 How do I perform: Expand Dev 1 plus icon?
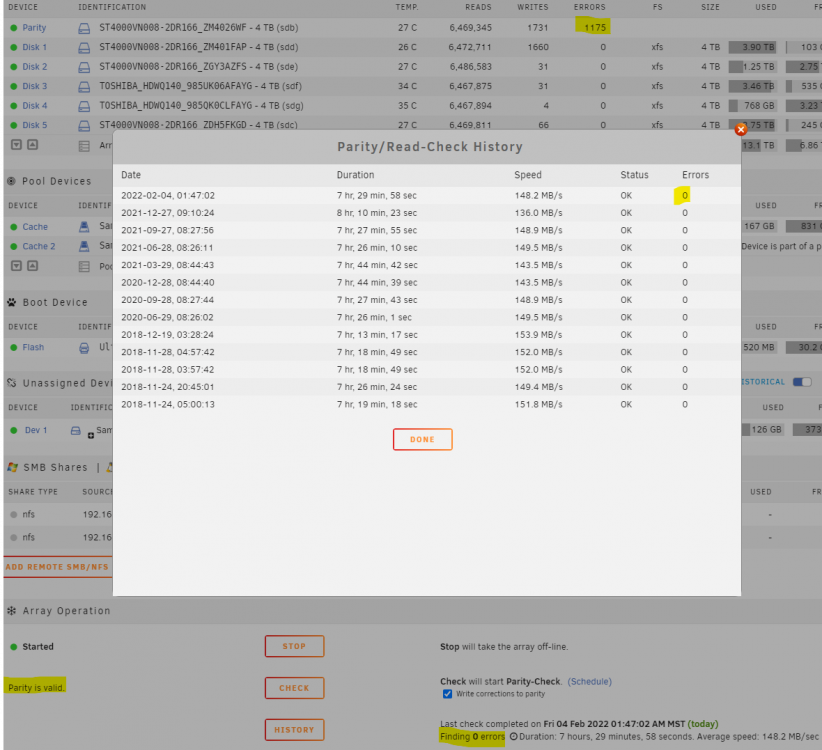coord(91,436)
